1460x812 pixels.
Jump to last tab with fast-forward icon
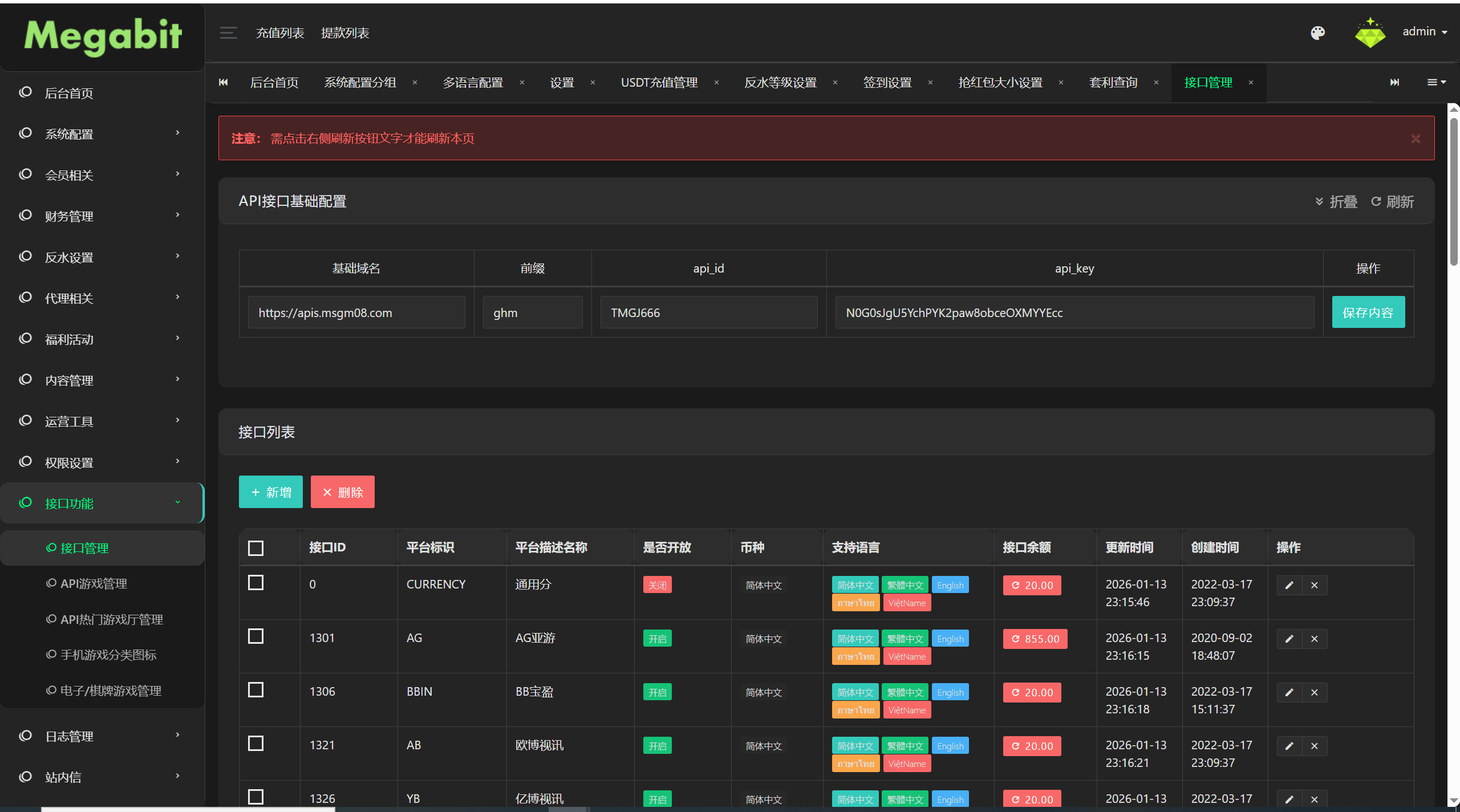coord(1394,82)
